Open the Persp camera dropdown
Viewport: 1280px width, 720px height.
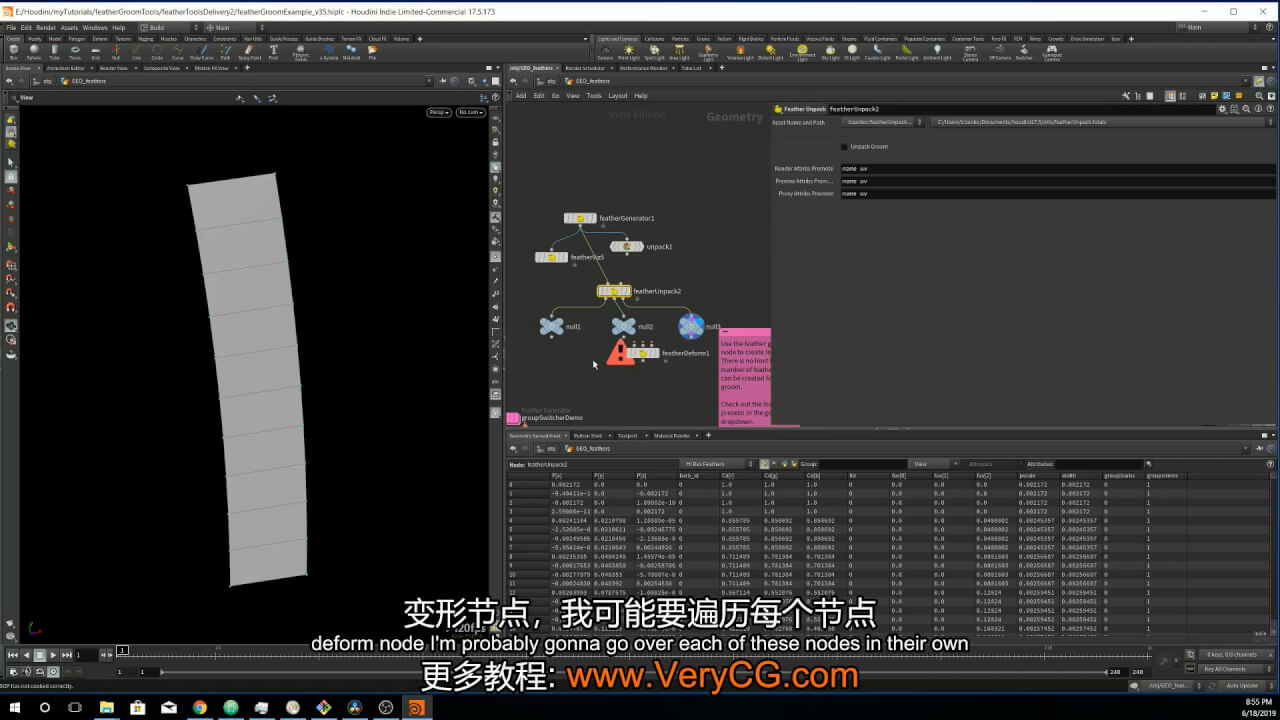439,112
